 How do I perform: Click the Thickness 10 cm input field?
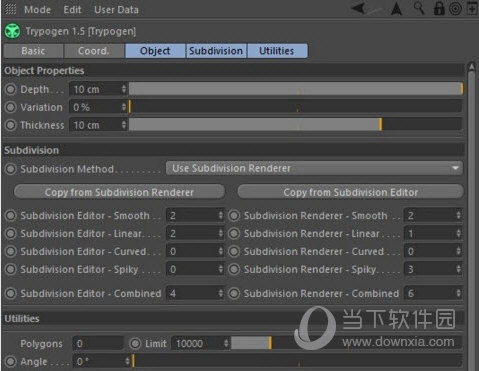(98, 125)
